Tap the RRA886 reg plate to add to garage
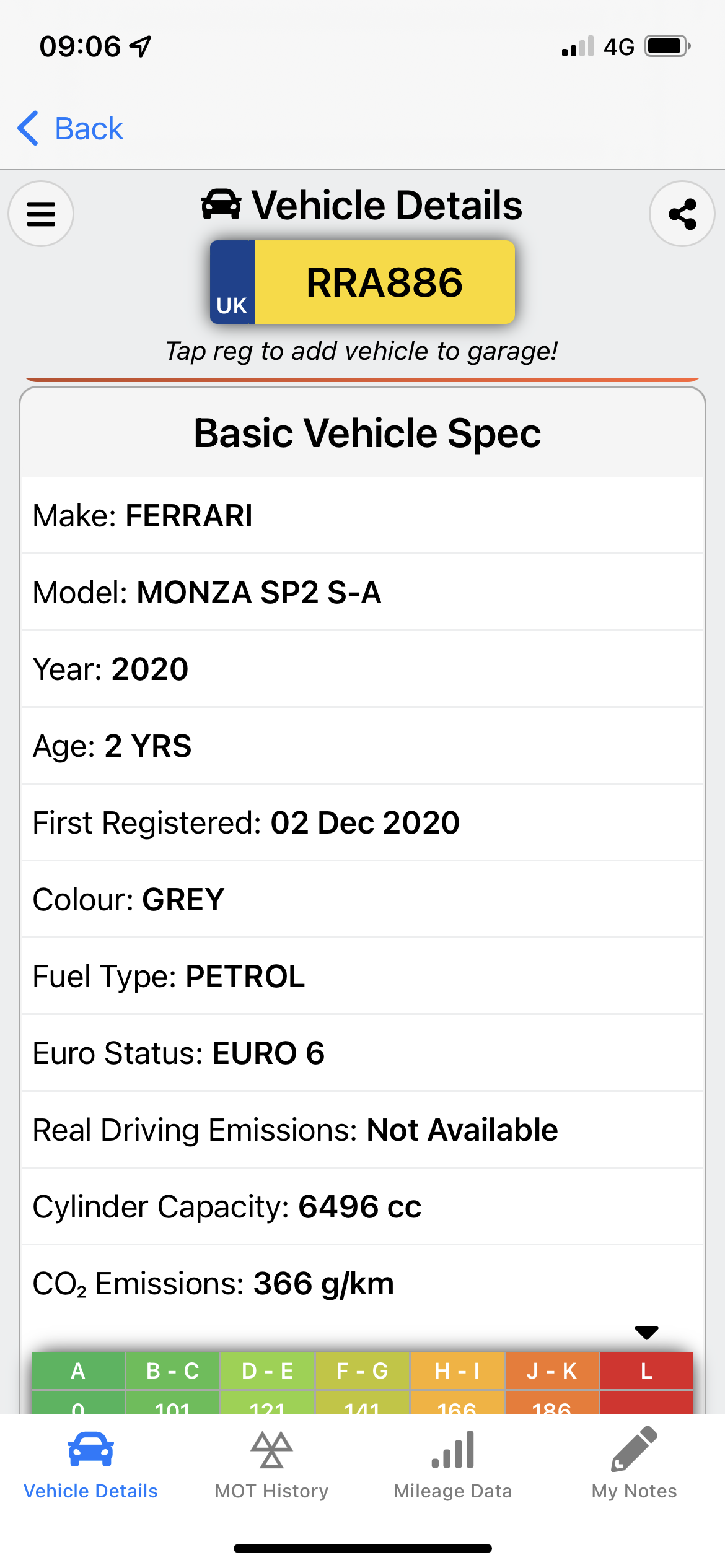The height and width of the screenshot is (1568, 725). click(362, 282)
